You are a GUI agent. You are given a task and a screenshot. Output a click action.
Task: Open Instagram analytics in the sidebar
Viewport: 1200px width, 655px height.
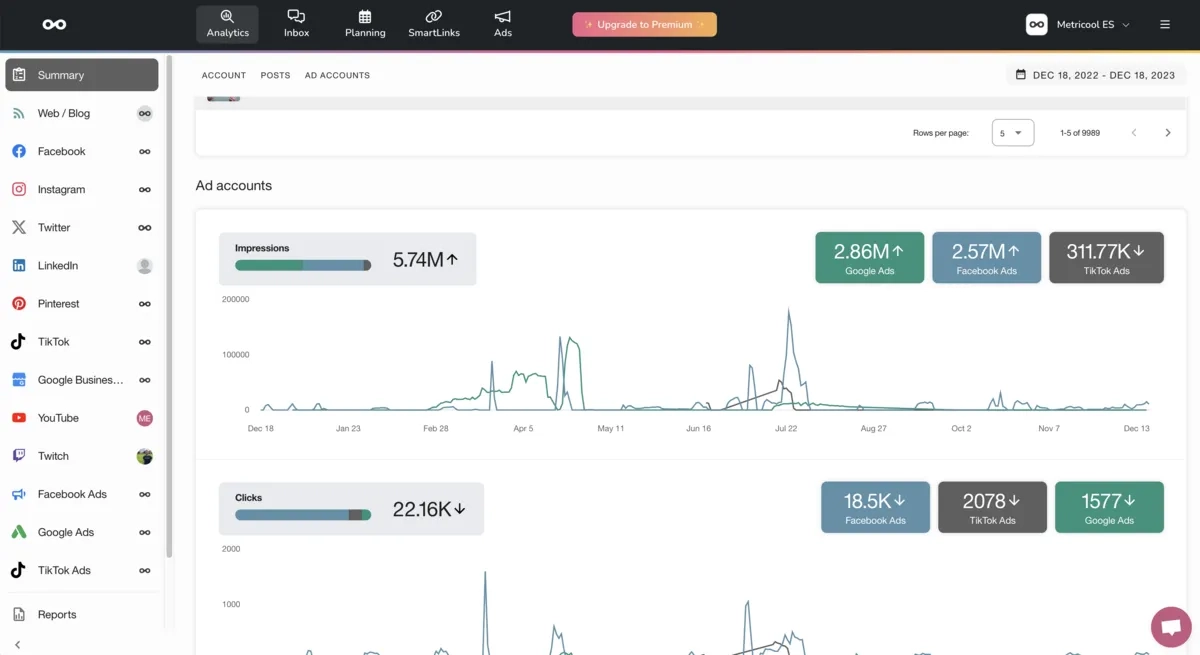pyautogui.click(x=82, y=189)
